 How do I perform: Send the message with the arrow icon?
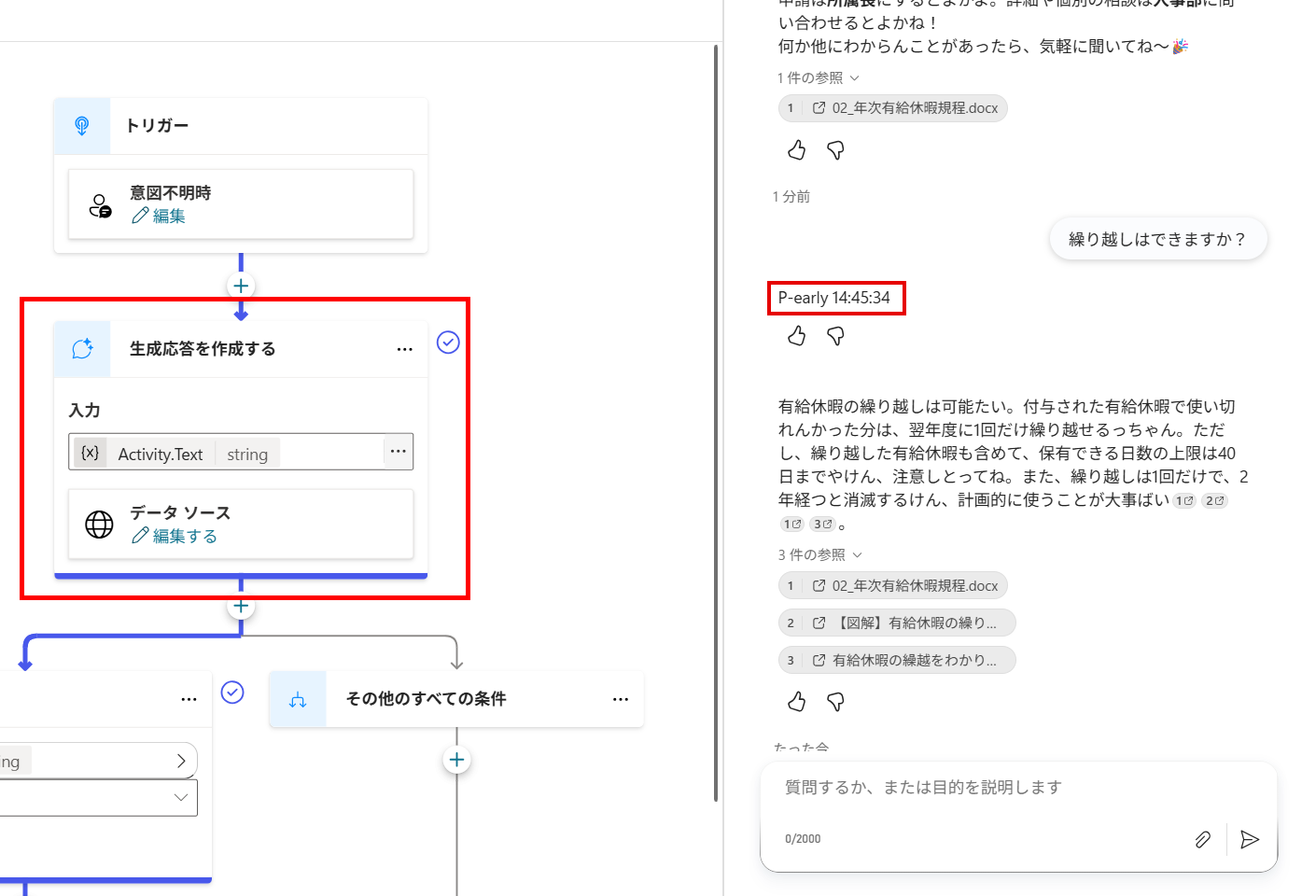(x=1250, y=840)
